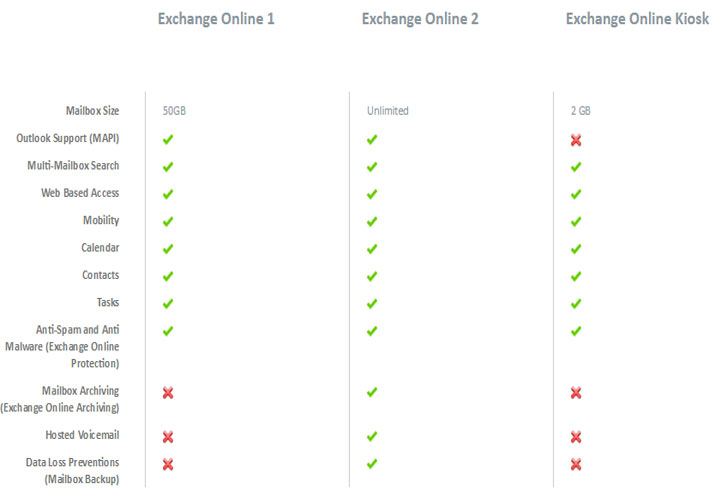This screenshot has width=715, height=500.
Task: Click Hosted Voicemail red X for Kiosk
Action: [x=576, y=437]
